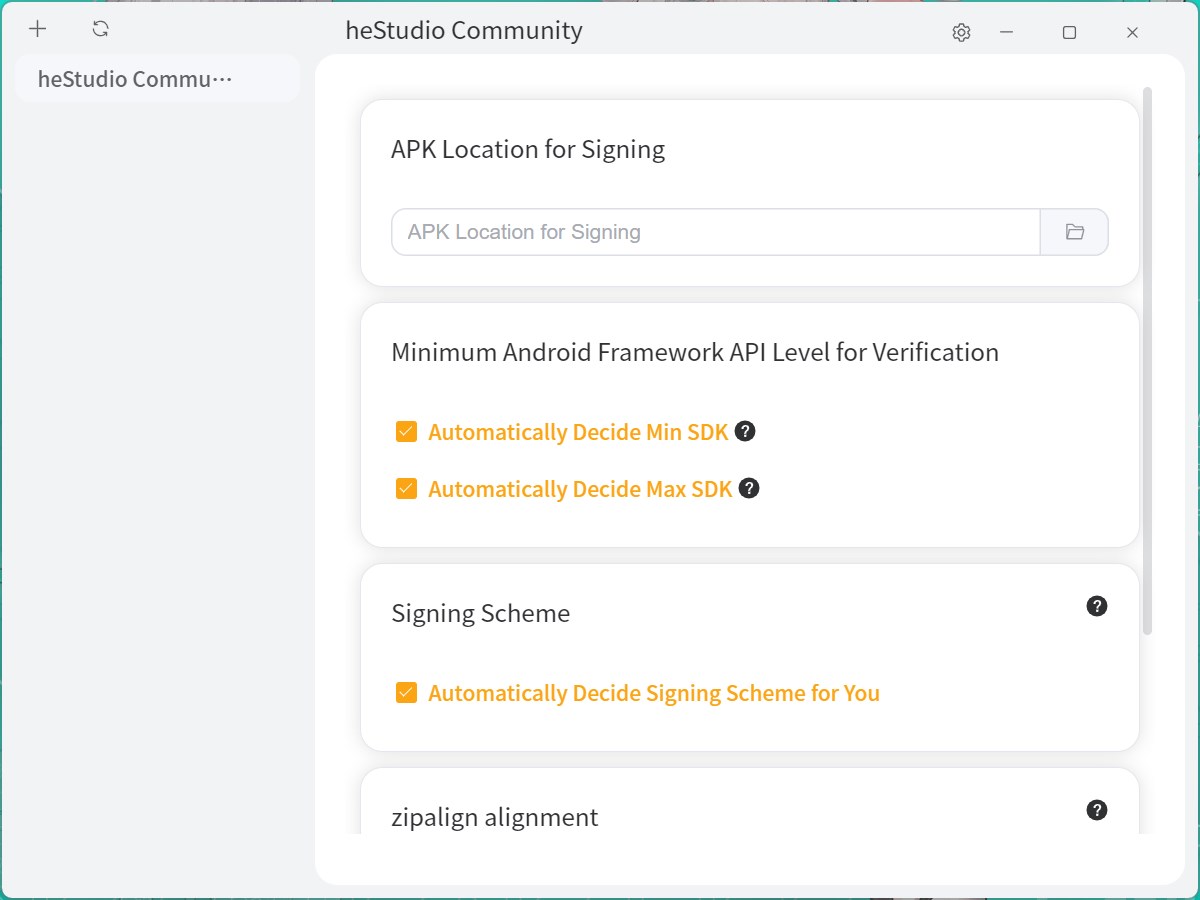Click the 'APK Location for Signing' card title
Screen dimensions: 1200x900
pos(528,149)
